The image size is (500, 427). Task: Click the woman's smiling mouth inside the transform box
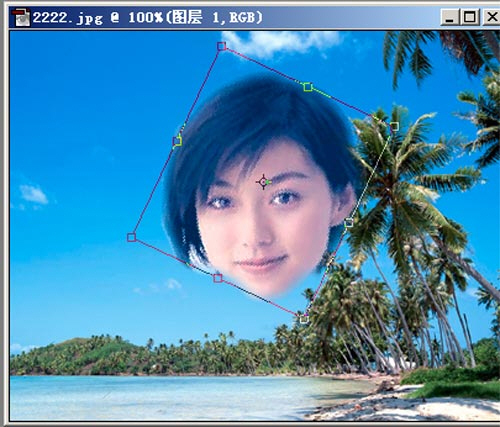tap(261, 263)
